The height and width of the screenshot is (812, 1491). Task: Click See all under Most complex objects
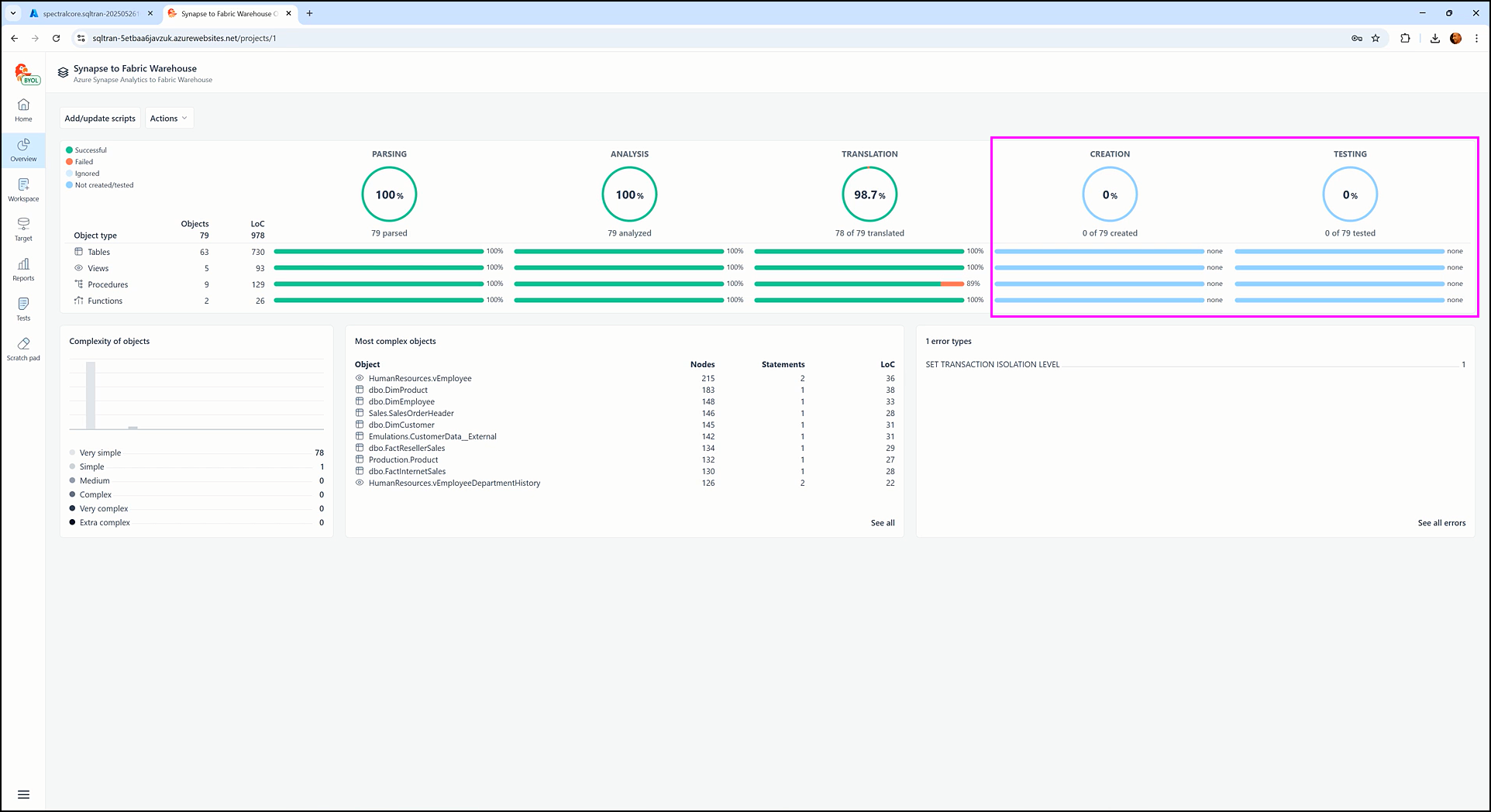pos(882,523)
